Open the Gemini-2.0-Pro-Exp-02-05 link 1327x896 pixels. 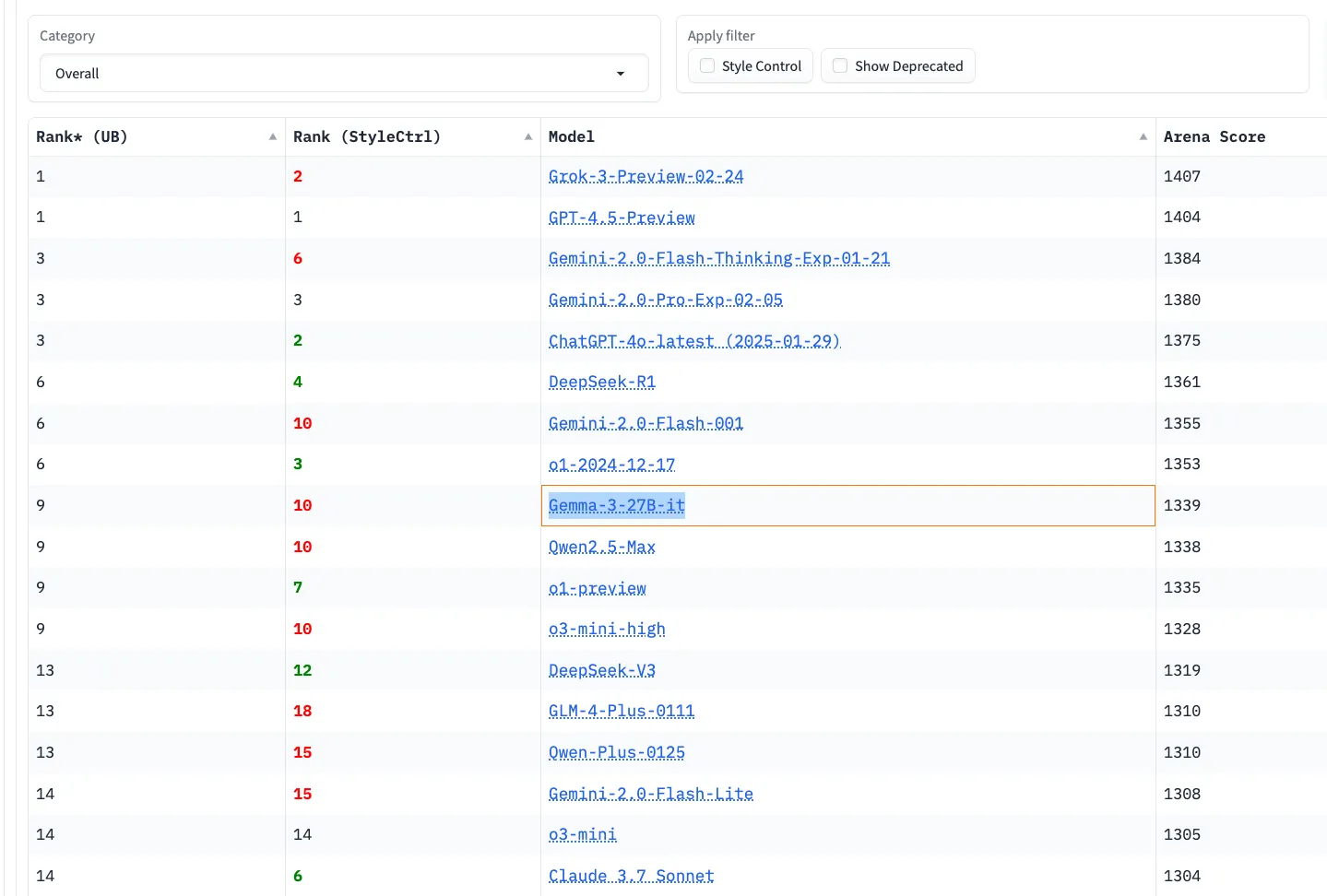666,300
